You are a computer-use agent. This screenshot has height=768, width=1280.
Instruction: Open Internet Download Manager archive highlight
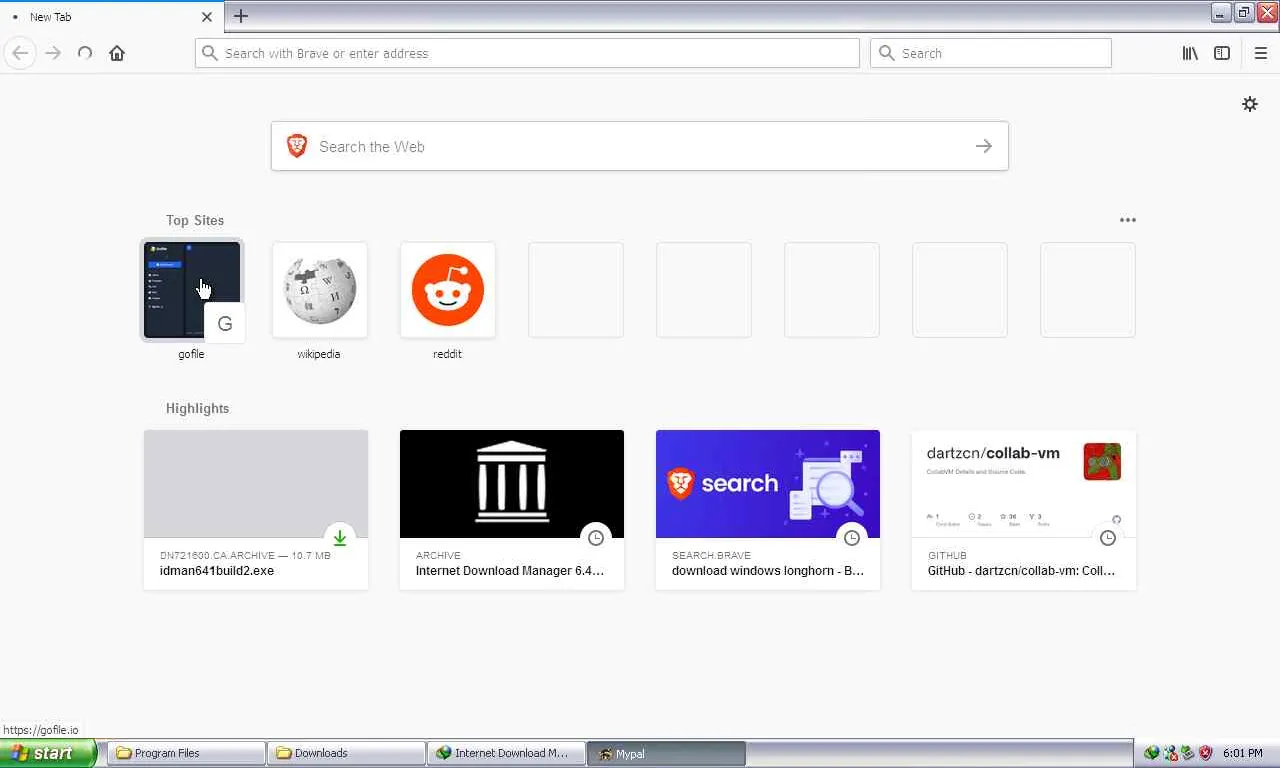point(512,510)
